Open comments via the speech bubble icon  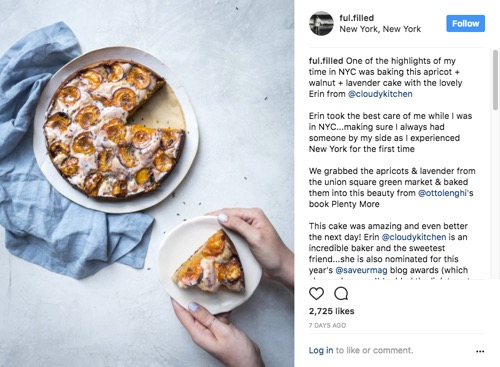tap(341, 294)
